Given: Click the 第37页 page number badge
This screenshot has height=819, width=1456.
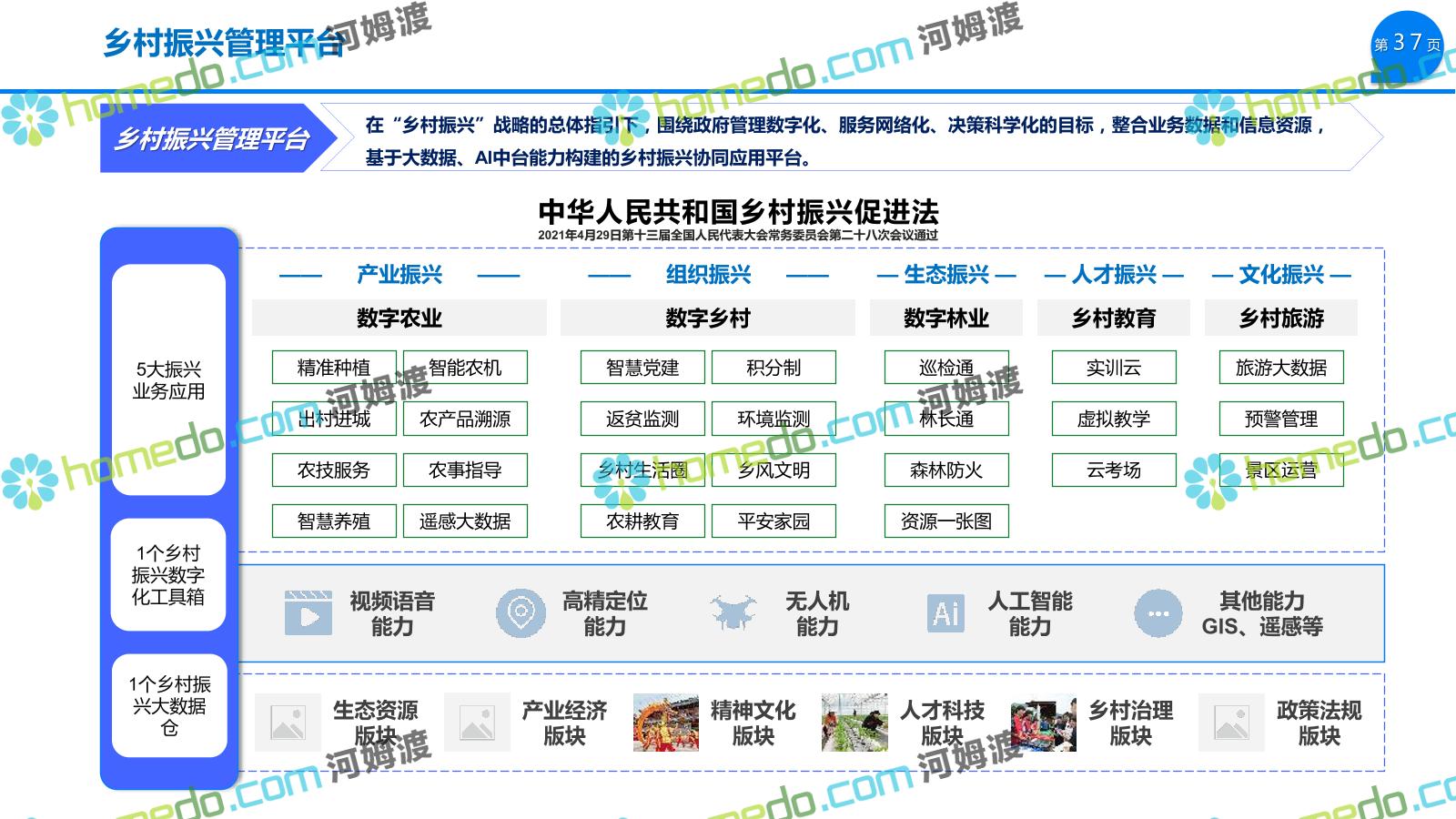Looking at the screenshot, I should point(1407,44).
